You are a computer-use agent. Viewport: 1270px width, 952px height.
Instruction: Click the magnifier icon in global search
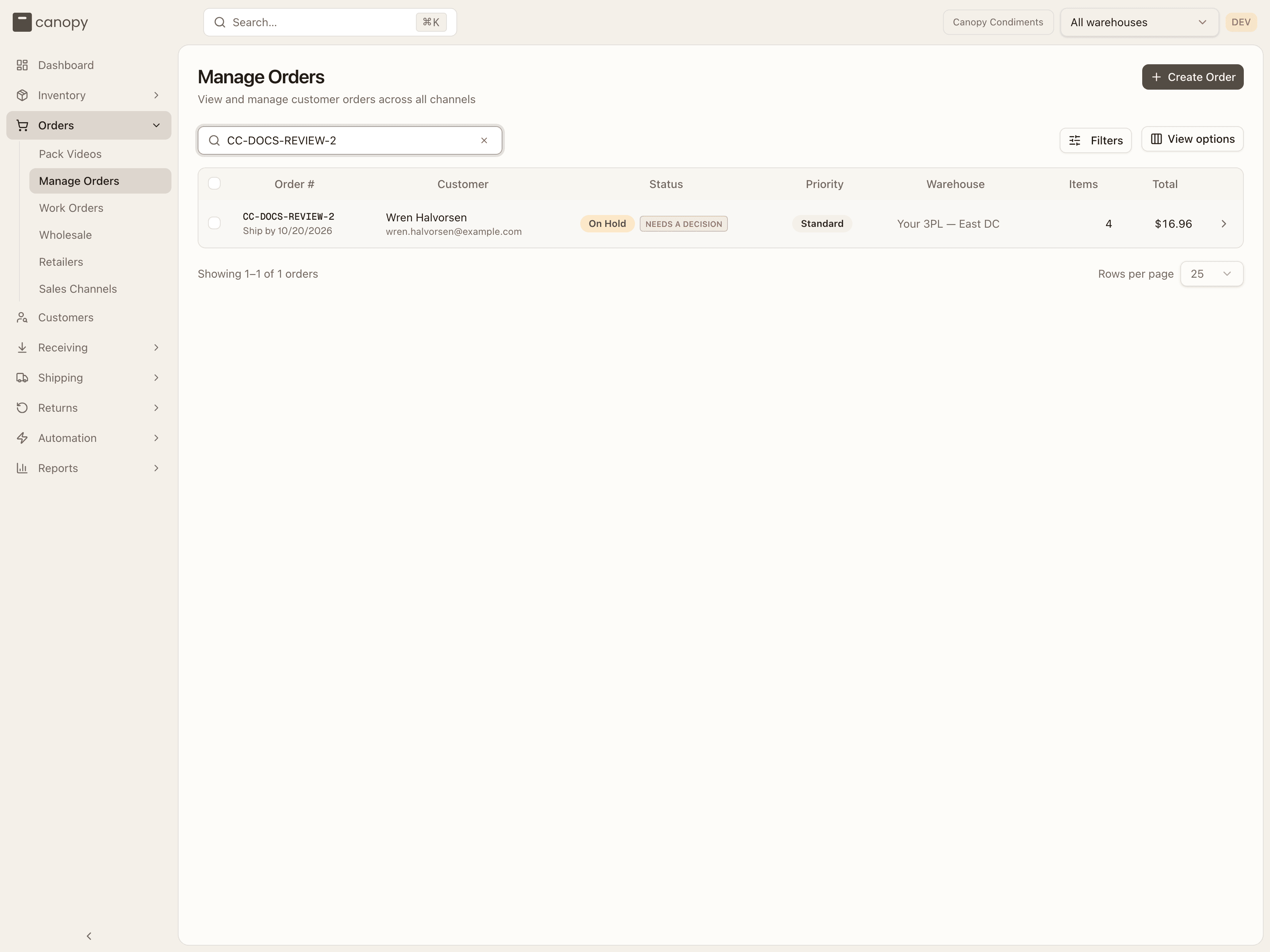(x=219, y=22)
